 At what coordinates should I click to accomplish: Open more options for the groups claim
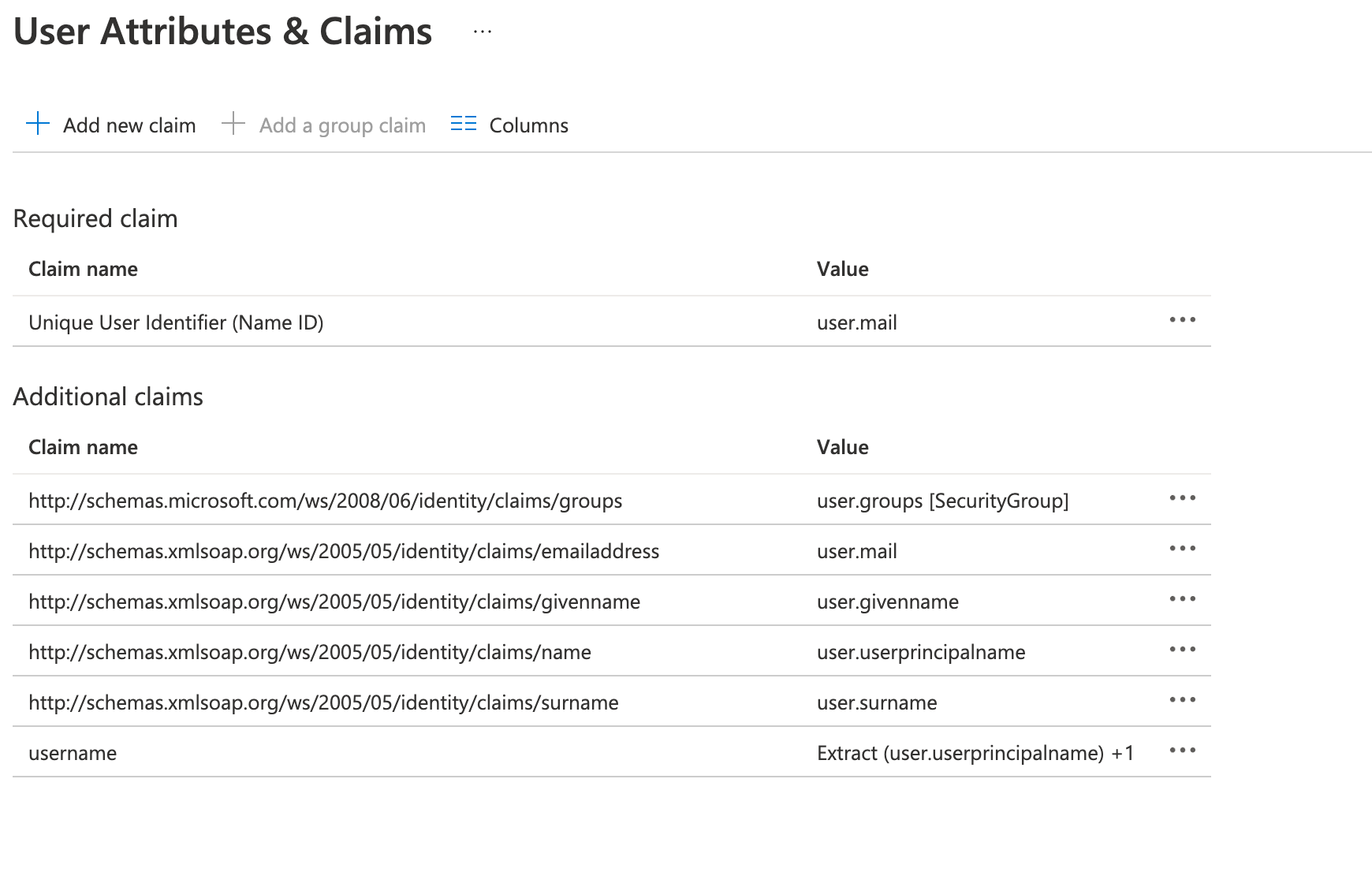[1182, 498]
